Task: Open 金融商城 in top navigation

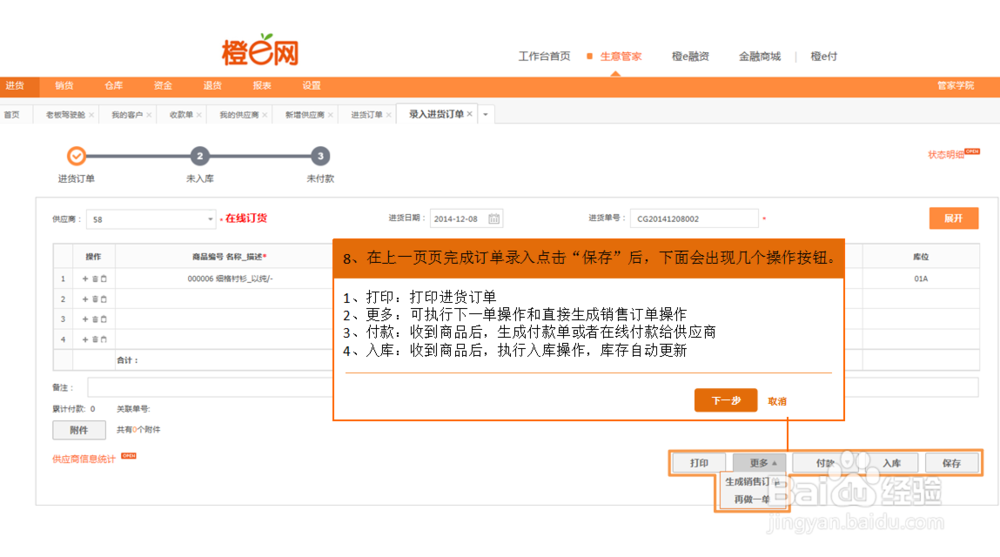Action: point(760,56)
